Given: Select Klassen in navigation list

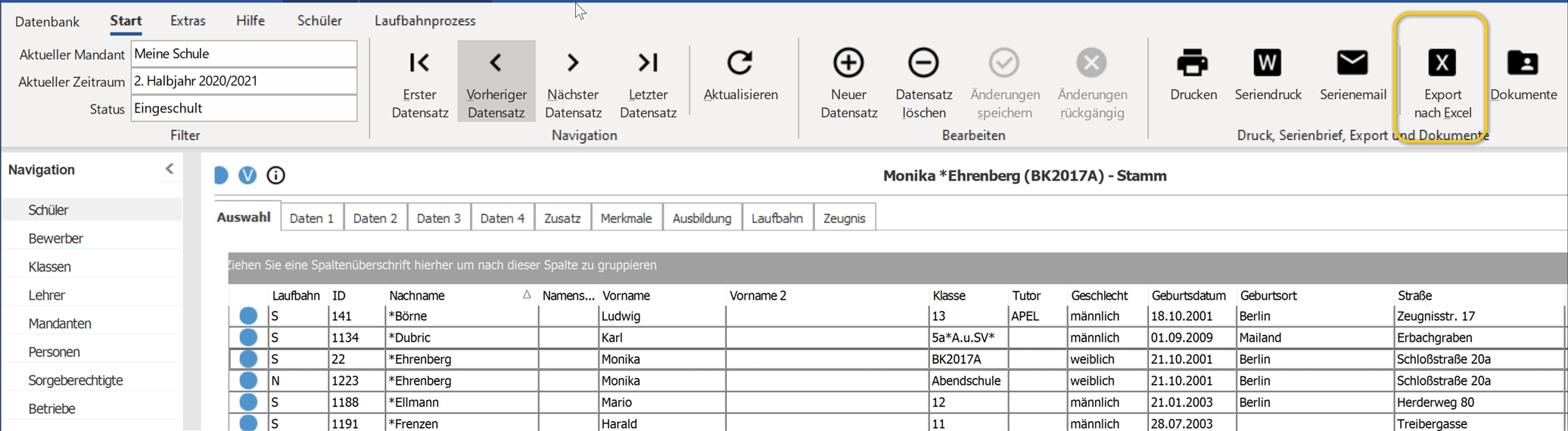Looking at the screenshot, I should pyautogui.click(x=92, y=267).
